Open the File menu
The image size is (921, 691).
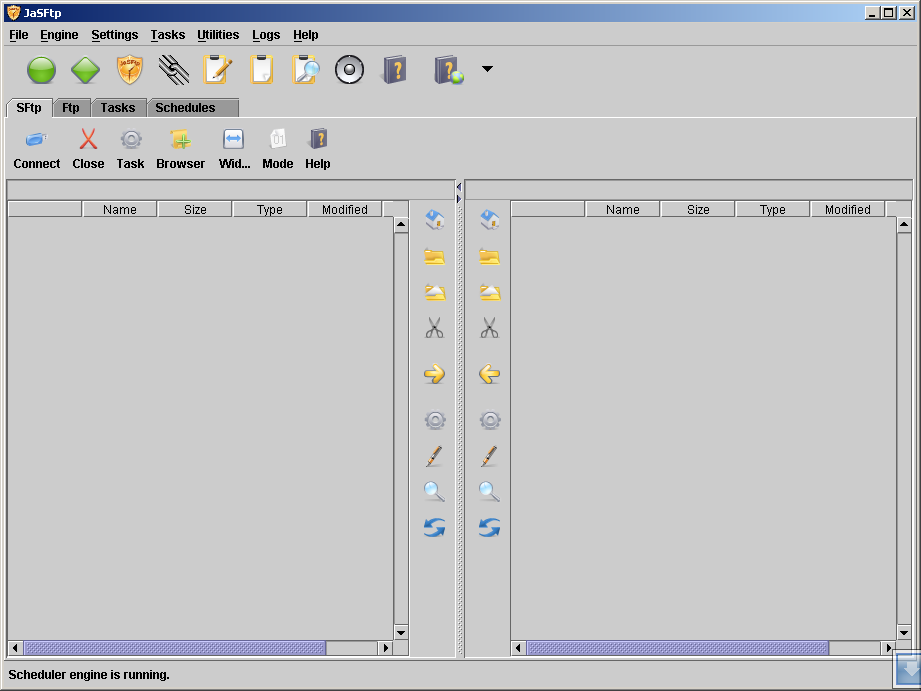[19, 35]
